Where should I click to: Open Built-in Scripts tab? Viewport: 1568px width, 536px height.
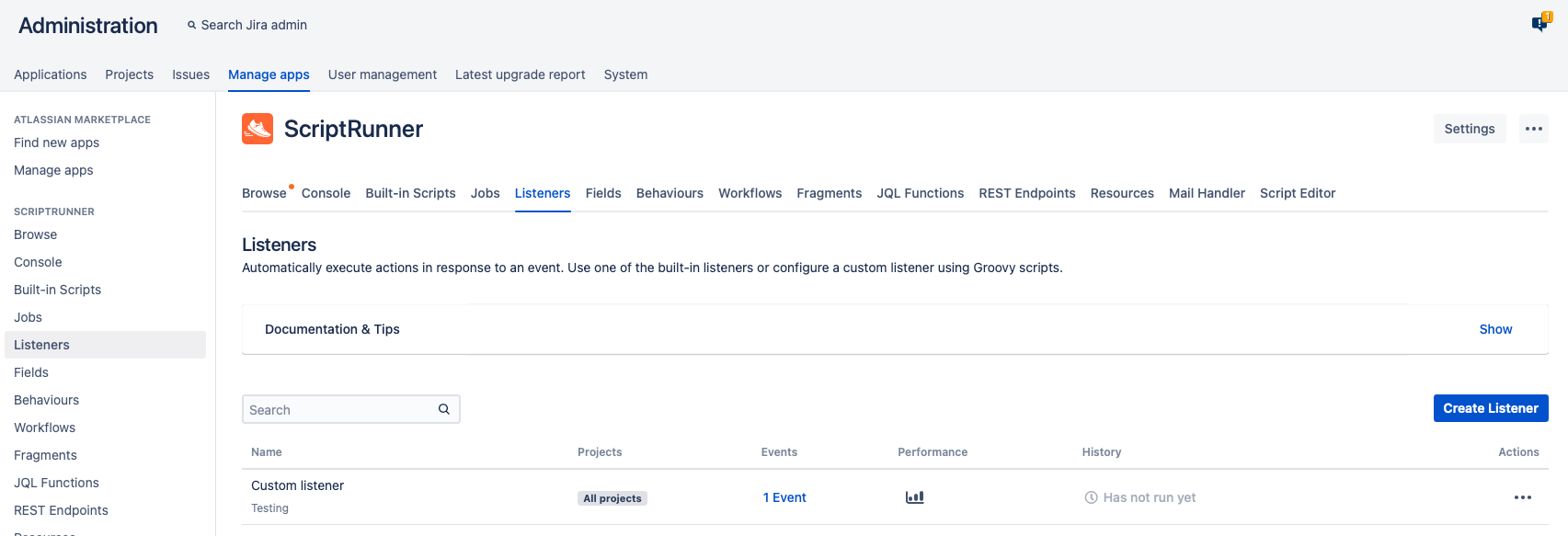410,193
